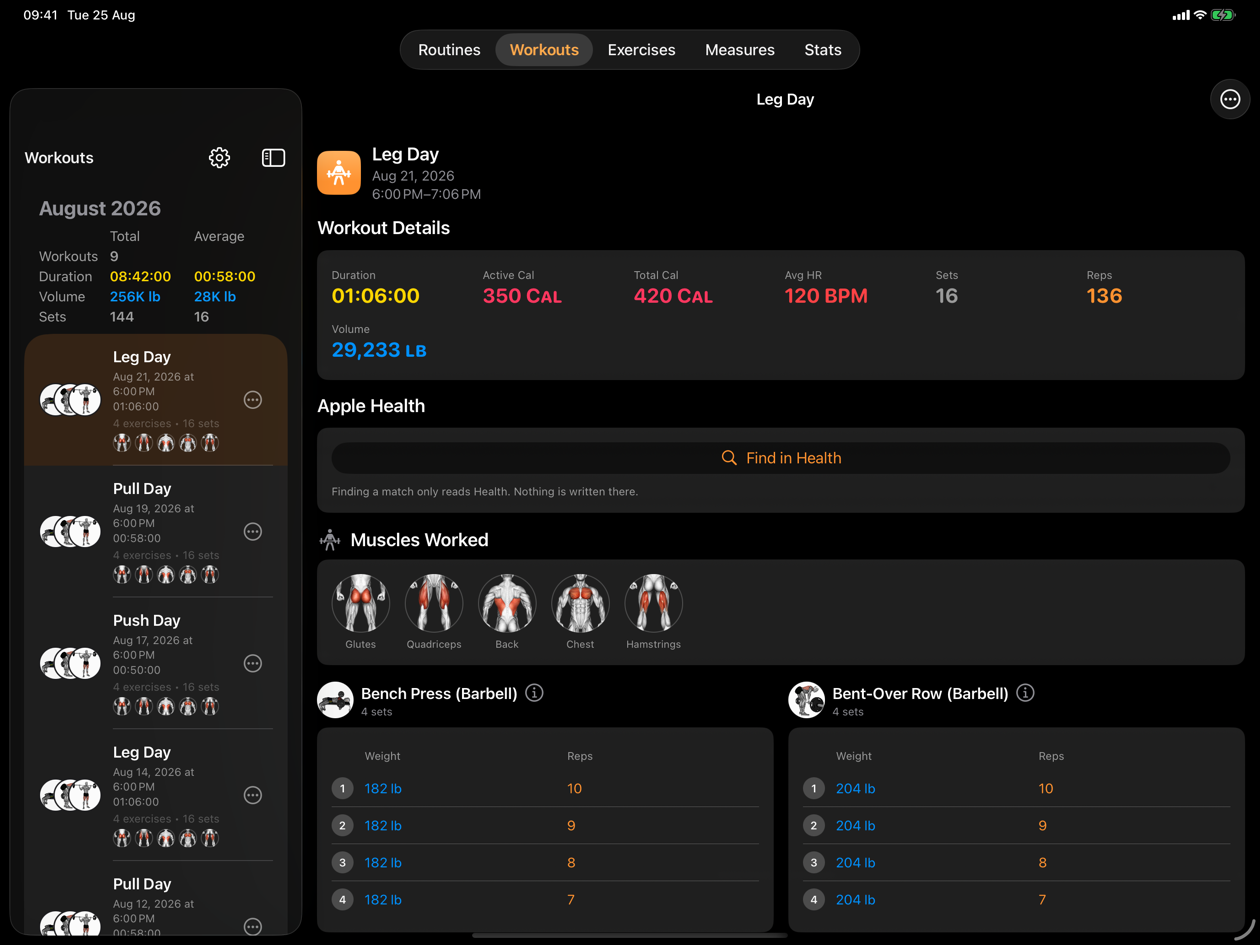Open workouts settings gear
Screen dimensions: 1260x945
[x=219, y=158]
